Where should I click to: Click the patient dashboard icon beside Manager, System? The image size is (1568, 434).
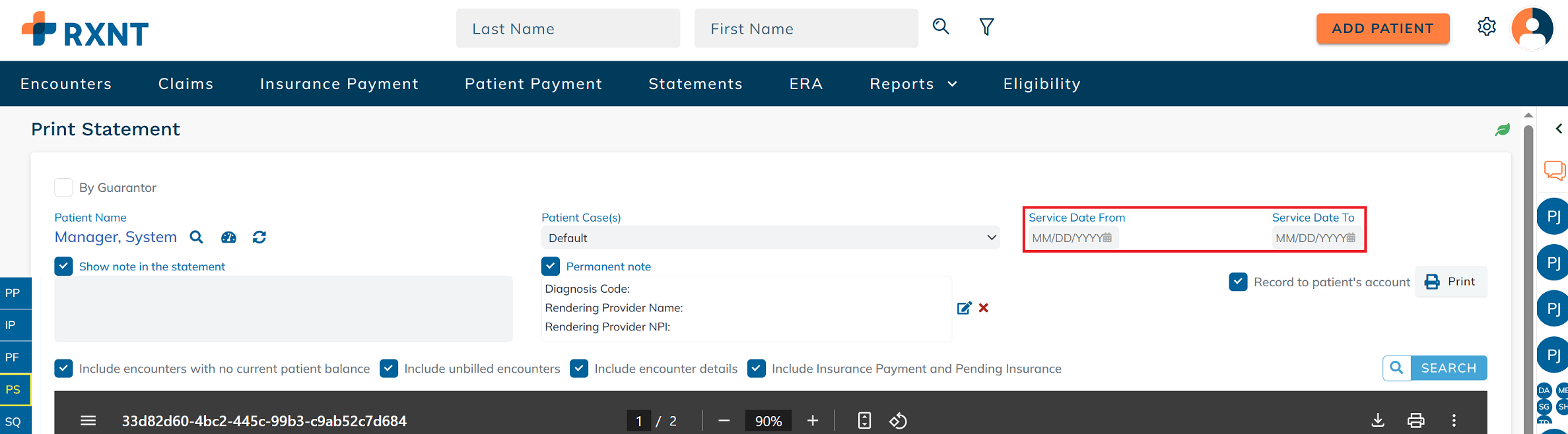228,237
